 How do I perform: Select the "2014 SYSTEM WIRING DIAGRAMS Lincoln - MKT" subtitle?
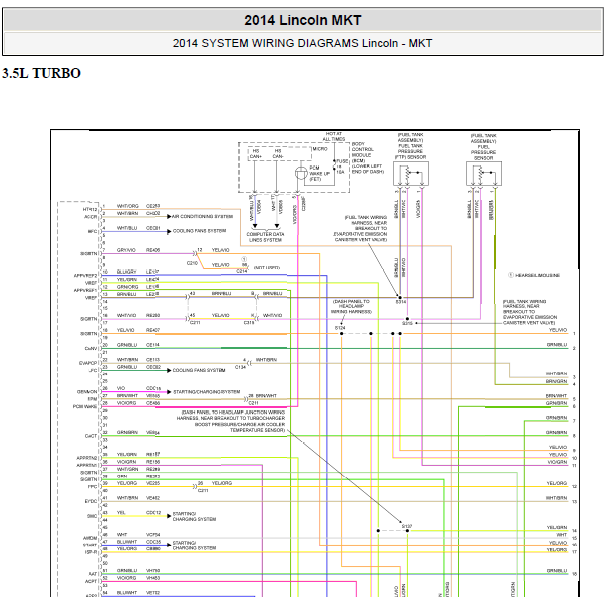click(302, 43)
